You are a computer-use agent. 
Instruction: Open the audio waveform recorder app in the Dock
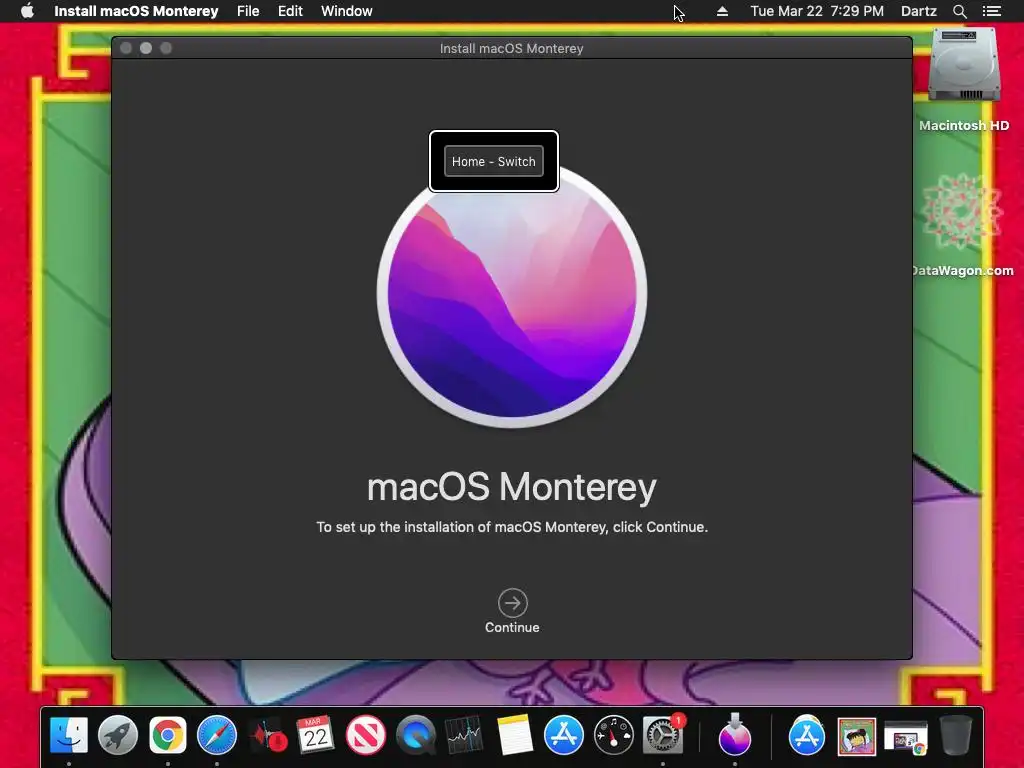click(267, 735)
